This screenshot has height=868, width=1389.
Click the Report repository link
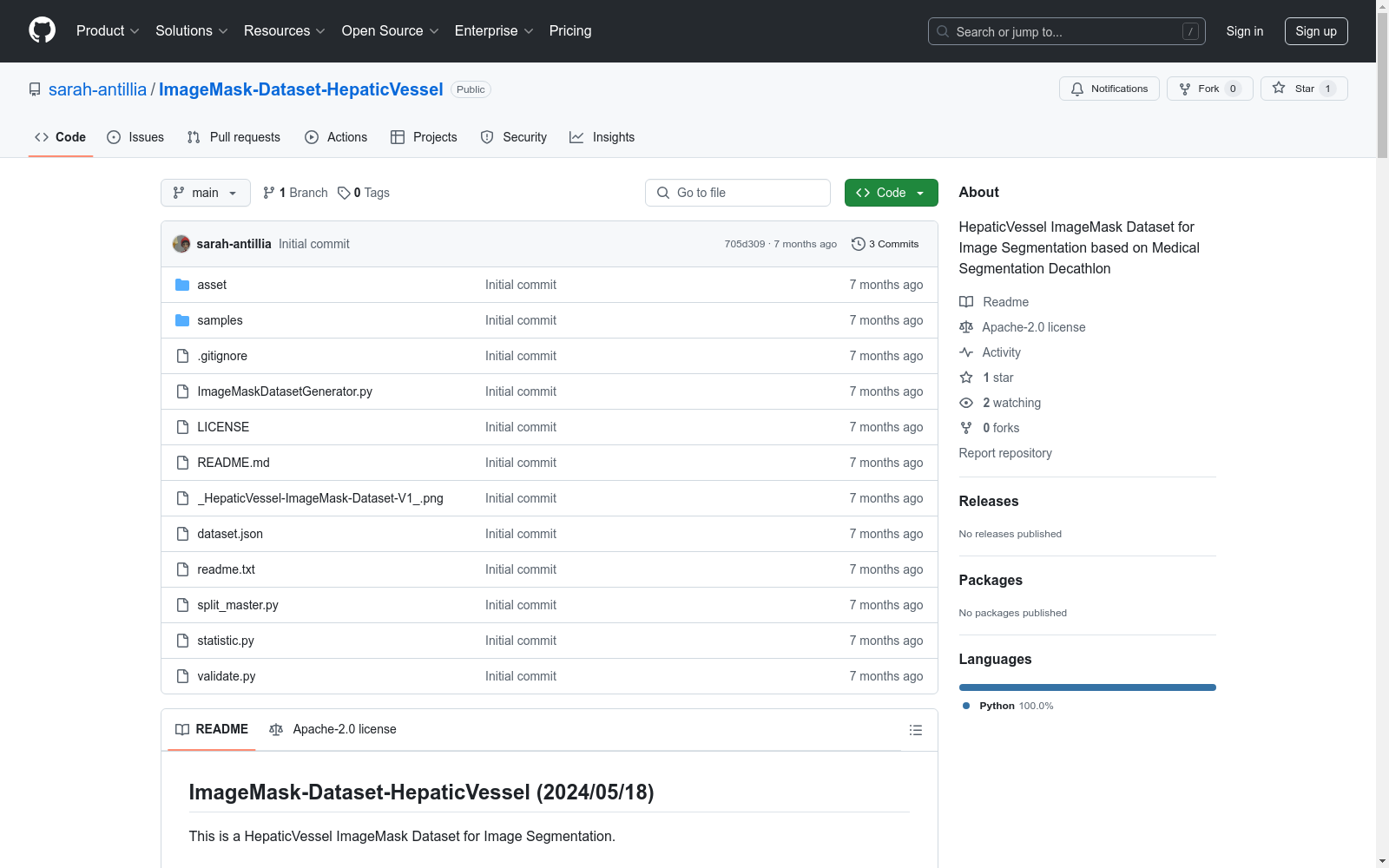(1005, 453)
